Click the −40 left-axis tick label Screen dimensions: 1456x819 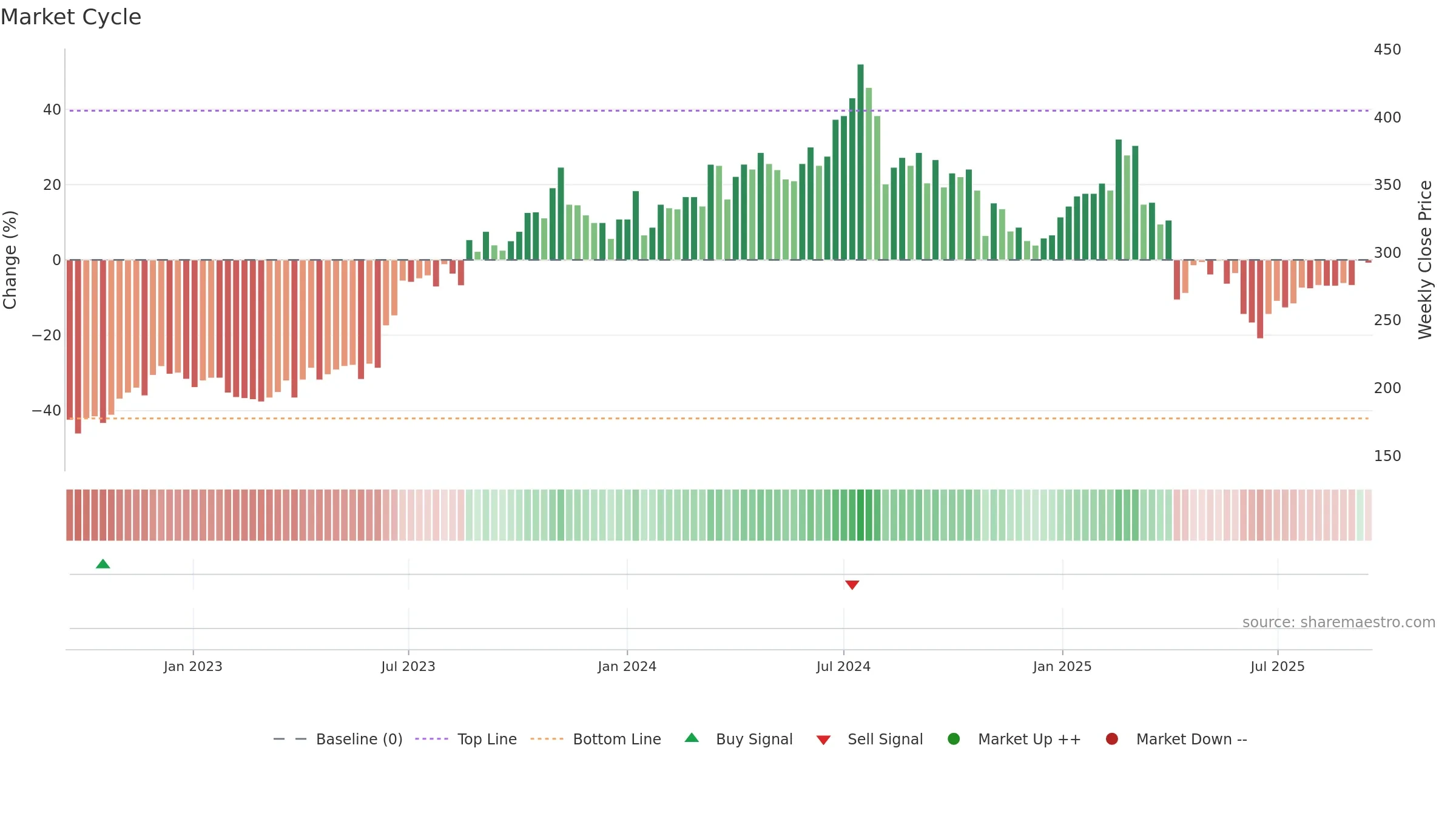click(47, 411)
